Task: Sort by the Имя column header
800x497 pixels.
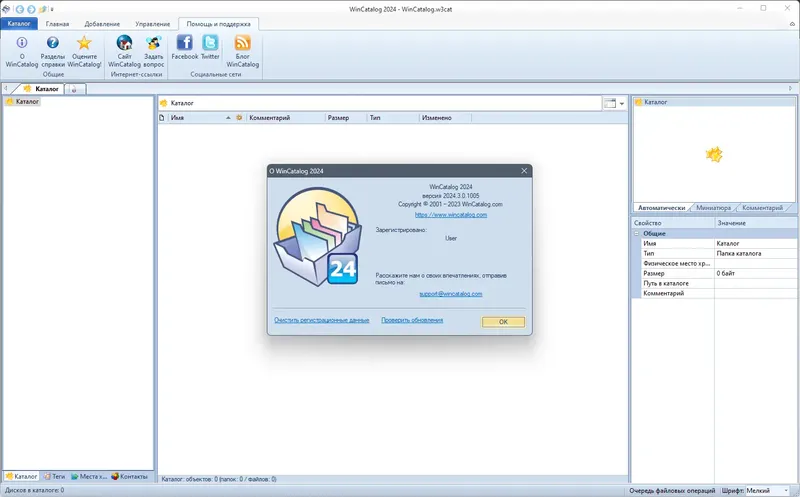Action: pyautogui.click(x=202, y=118)
